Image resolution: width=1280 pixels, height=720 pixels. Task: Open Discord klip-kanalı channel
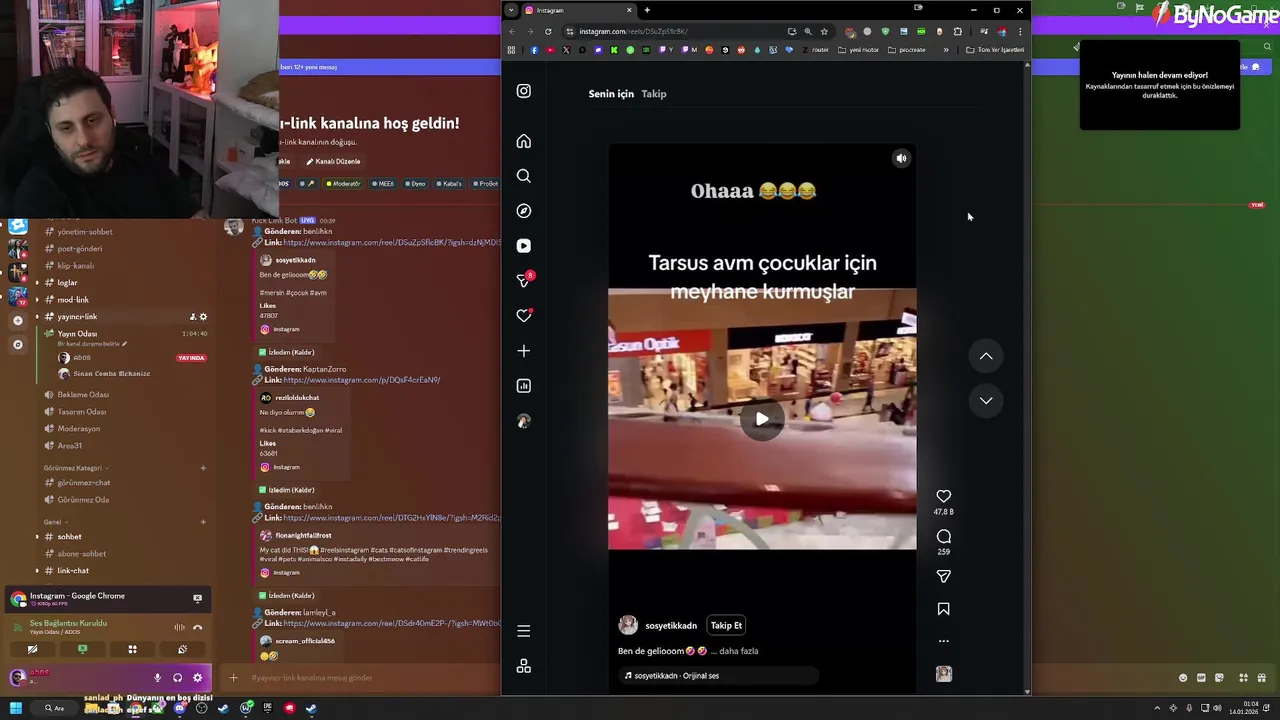point(75,266)
